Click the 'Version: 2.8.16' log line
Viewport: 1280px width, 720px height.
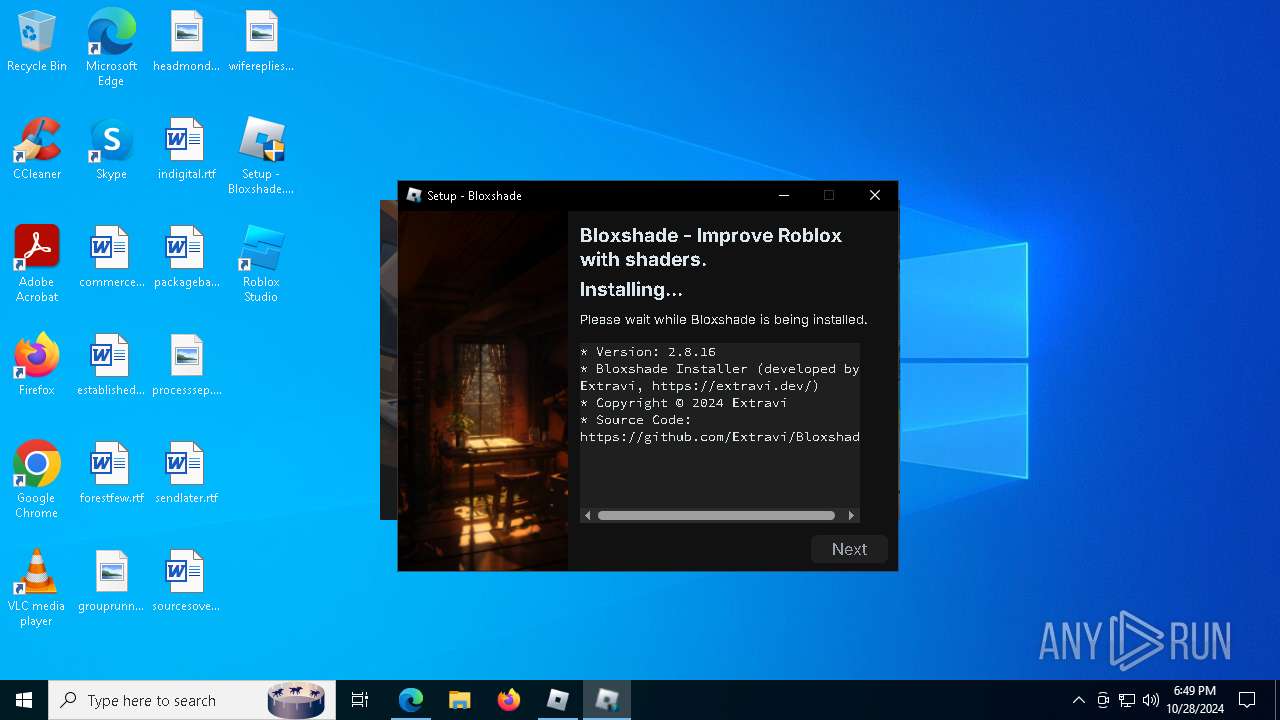pyautogui.click(x=648, y=352)
